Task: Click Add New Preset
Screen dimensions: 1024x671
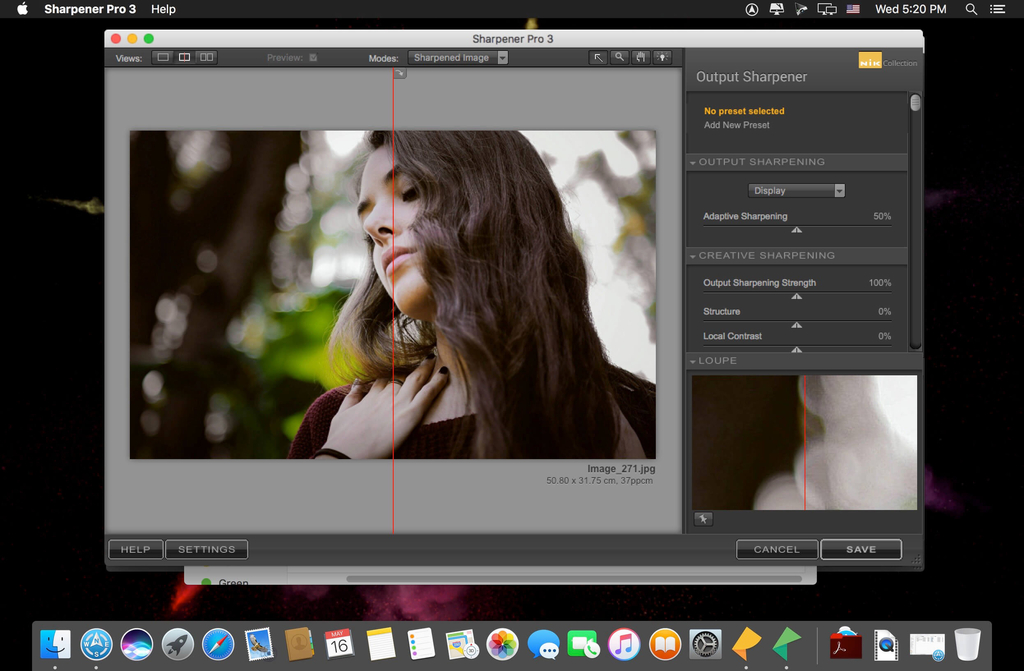Action: click(x=737, y=125)
